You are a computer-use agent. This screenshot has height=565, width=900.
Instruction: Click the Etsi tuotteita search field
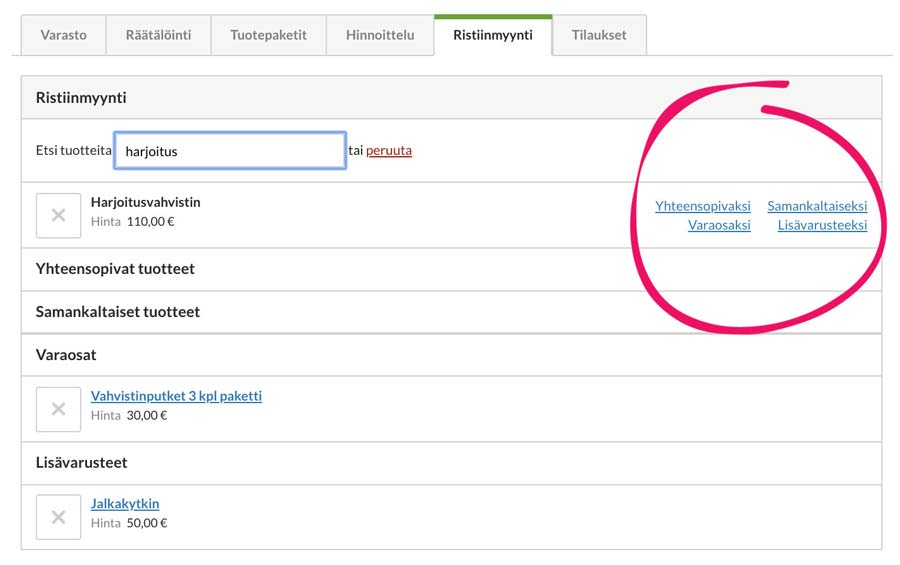click(x=230, y=150)
